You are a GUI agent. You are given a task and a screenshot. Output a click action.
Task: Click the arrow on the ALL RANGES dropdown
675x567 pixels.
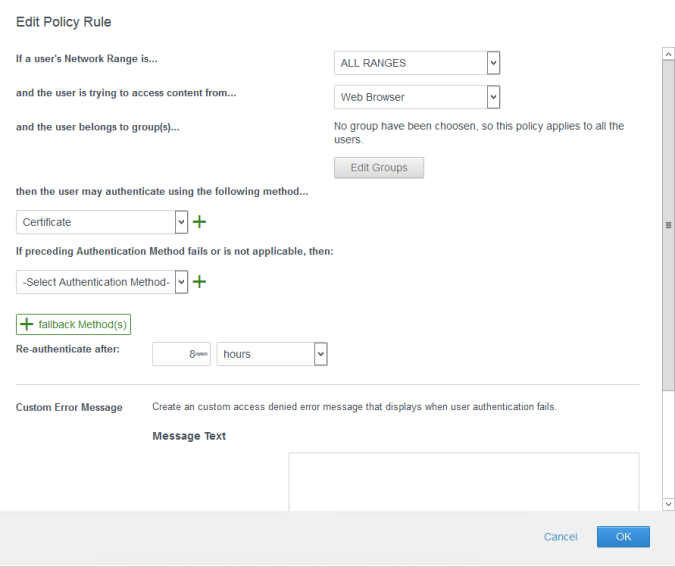point(492,63)
